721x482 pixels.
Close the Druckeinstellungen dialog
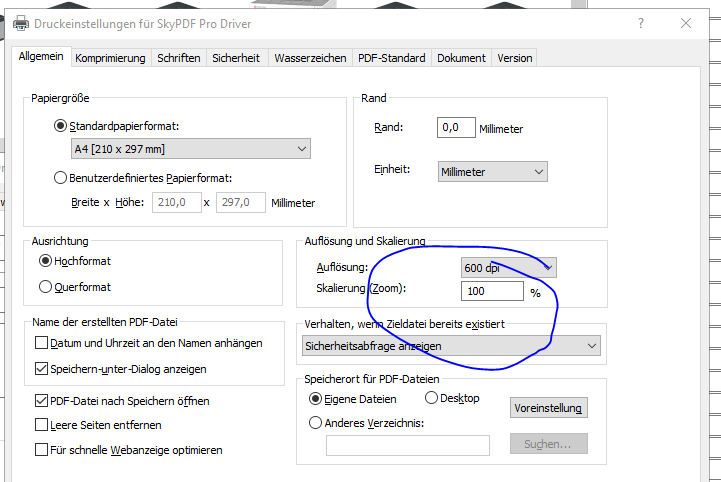(x=686, y=23)
